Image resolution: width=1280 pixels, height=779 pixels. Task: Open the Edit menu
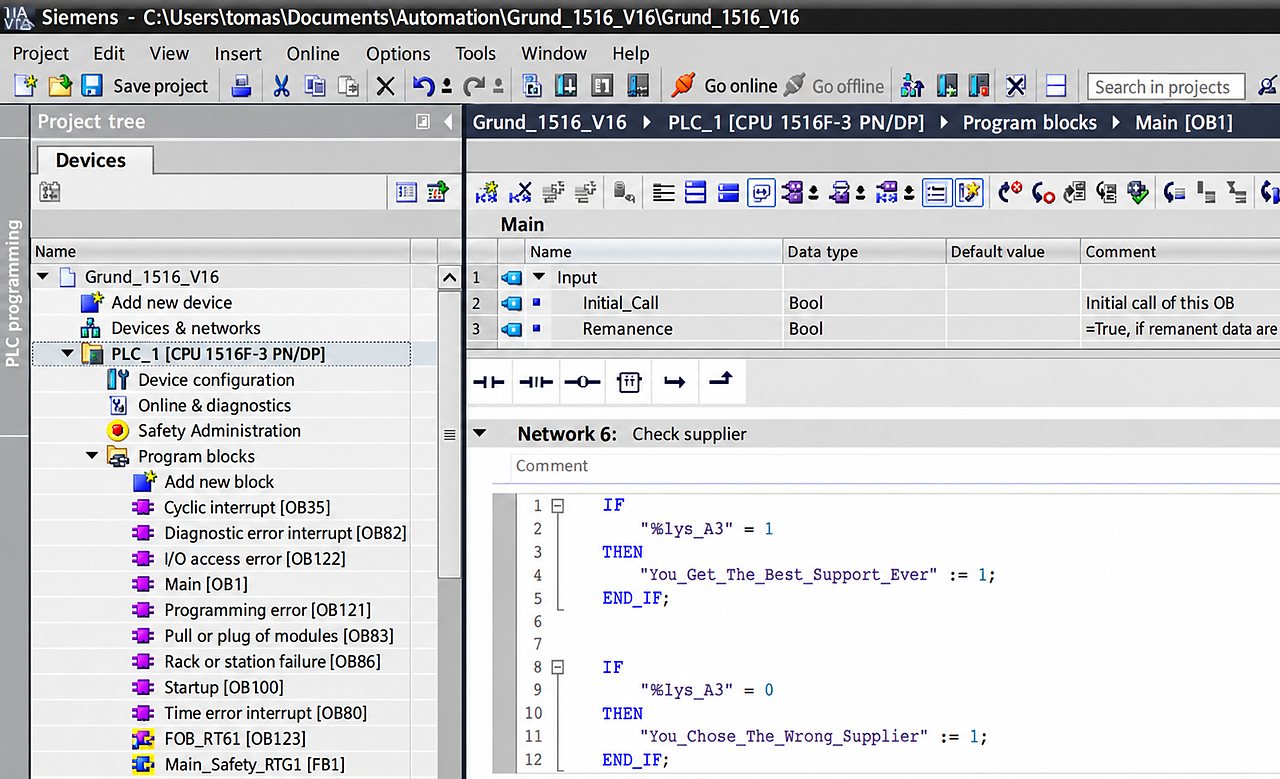click(x=109, y=53)
